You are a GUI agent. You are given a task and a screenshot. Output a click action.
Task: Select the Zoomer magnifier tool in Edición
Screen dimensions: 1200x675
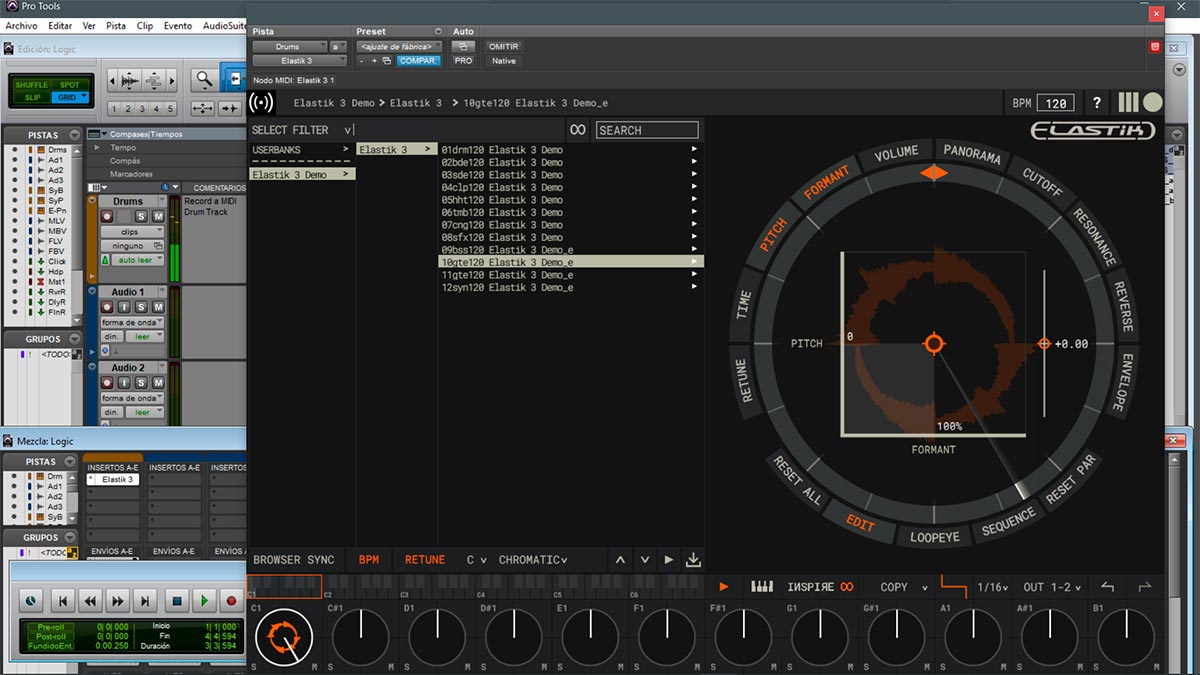(x=204, y=80)
